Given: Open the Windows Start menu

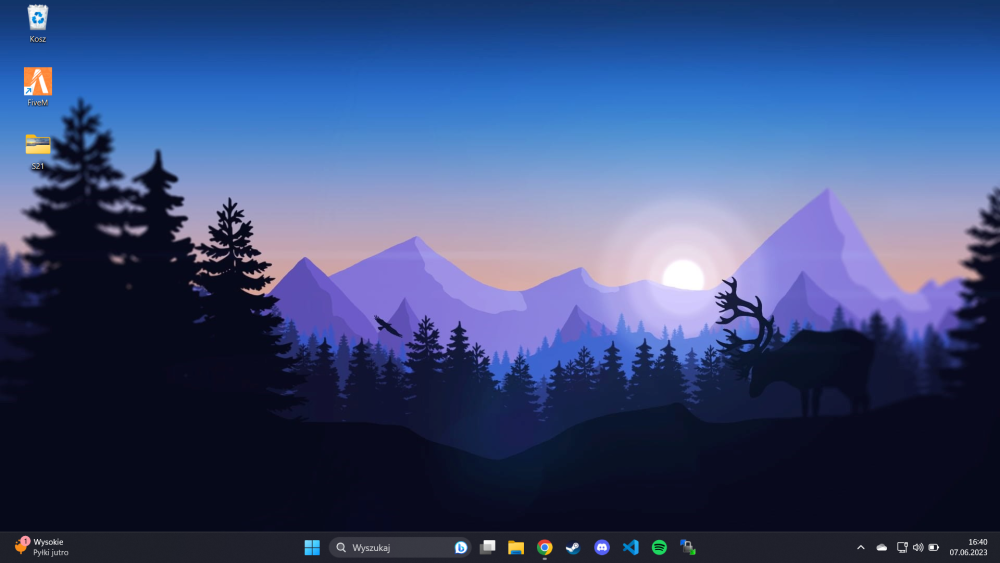Looking at the screenshot, I should coord(312,547).
